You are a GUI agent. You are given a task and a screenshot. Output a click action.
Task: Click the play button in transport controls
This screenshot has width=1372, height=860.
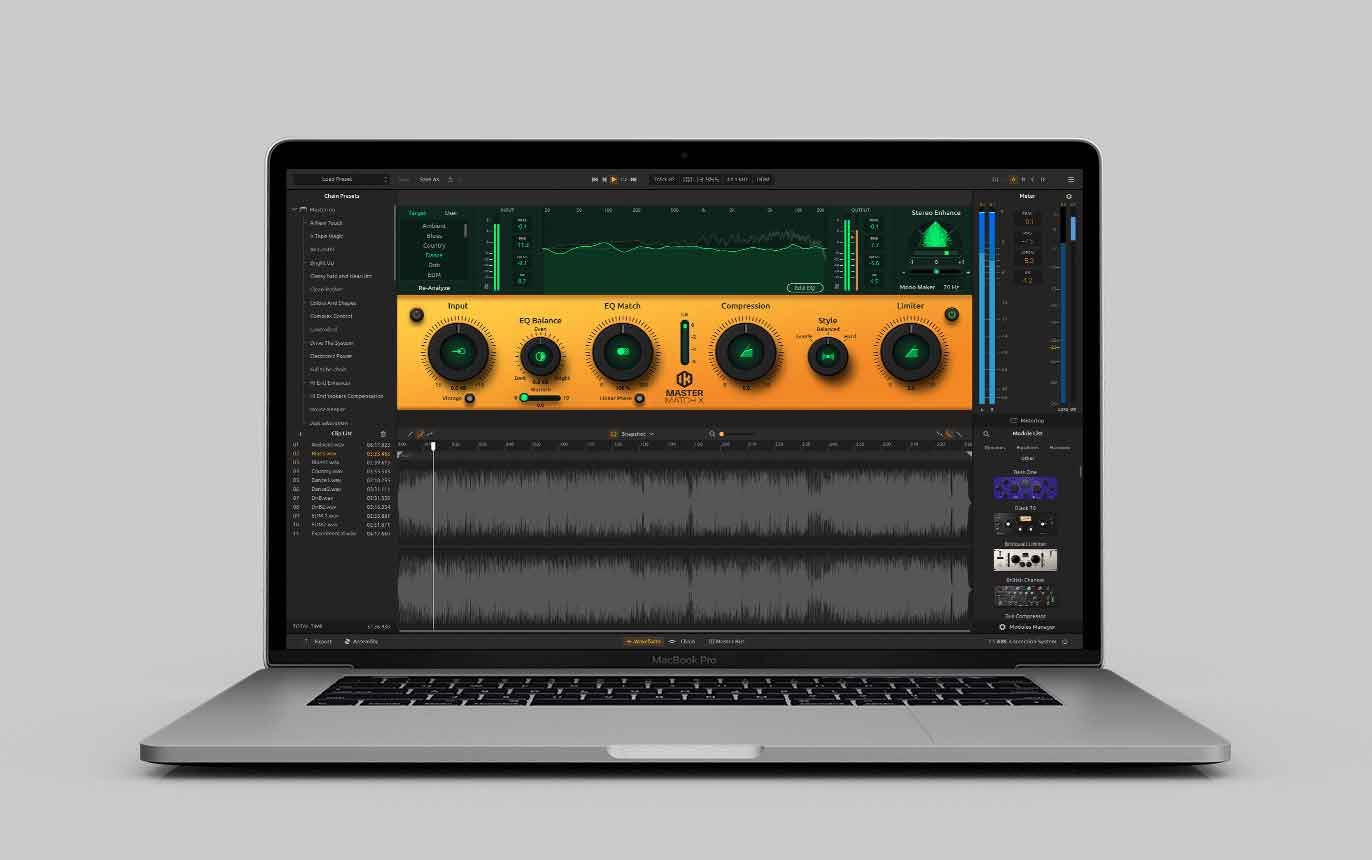pyautogui.click(x=613, y=180)
